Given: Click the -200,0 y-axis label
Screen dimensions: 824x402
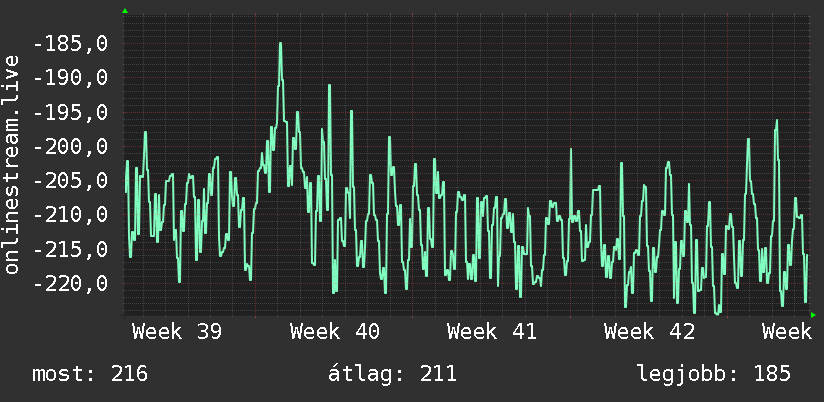Looking at the screenshot, I should point(70,147).
